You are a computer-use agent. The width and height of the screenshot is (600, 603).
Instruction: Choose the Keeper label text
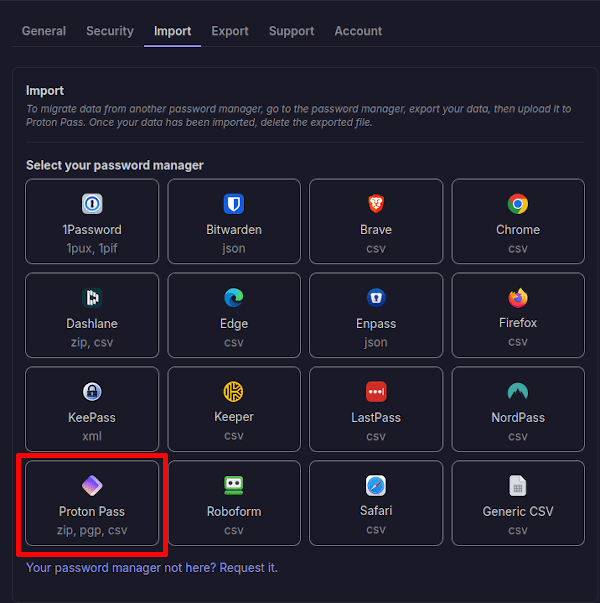(234, 416)
